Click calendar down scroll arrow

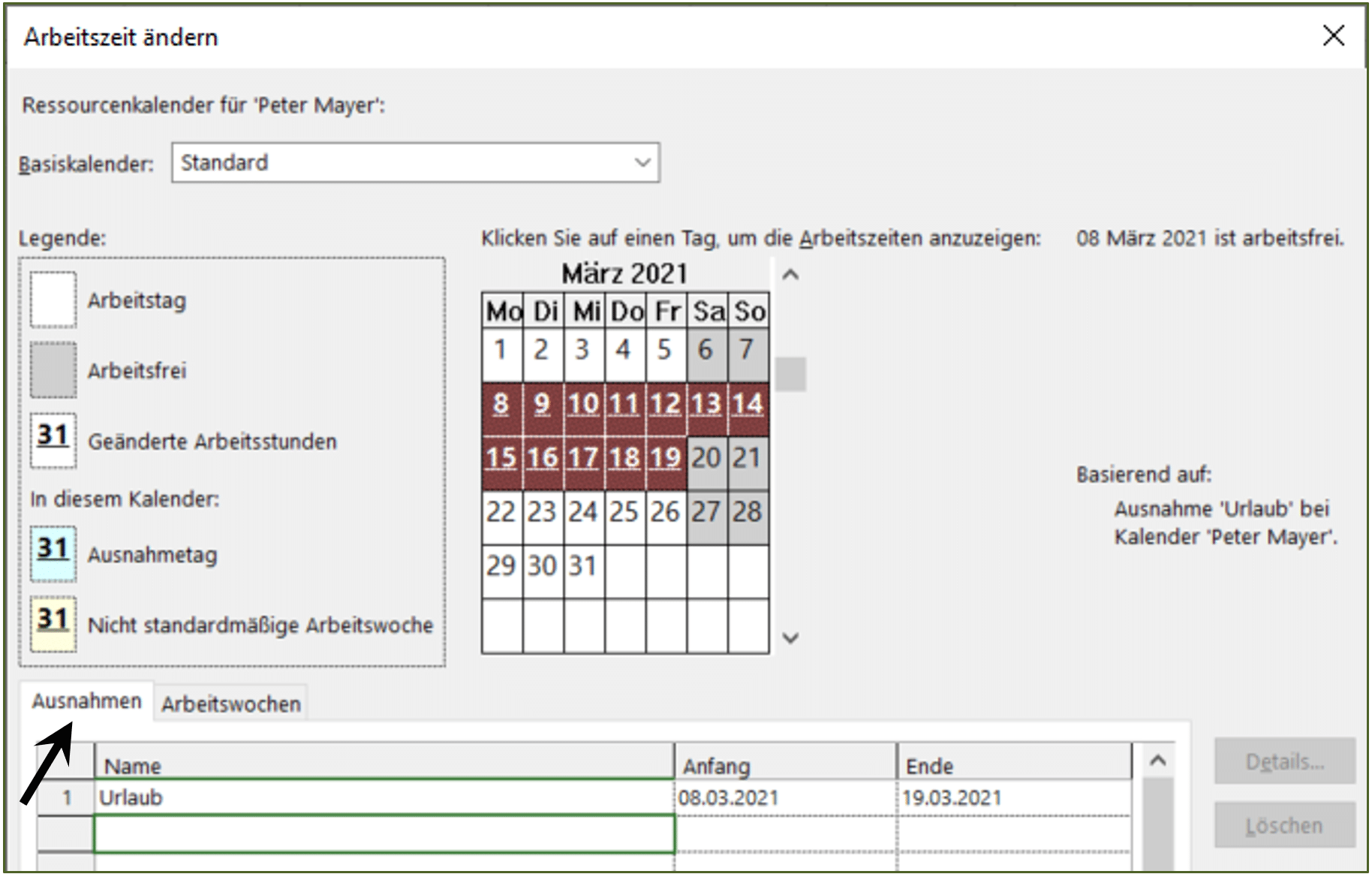(x=790, y=638)
